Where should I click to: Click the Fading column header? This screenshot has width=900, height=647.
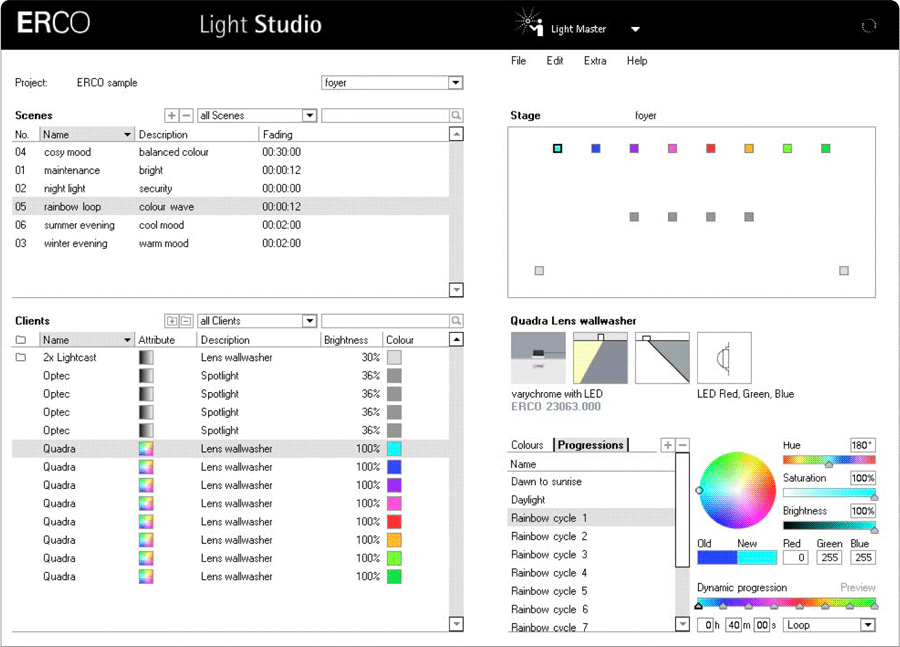(x=278, y=134)
